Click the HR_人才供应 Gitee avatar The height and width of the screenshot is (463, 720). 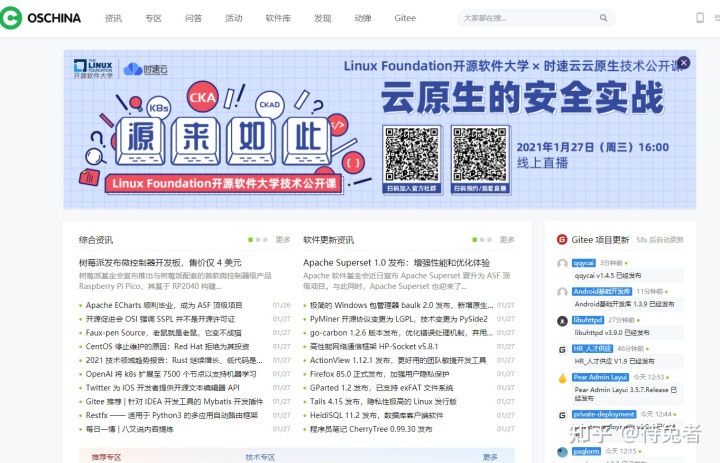(x=562, y=349)
